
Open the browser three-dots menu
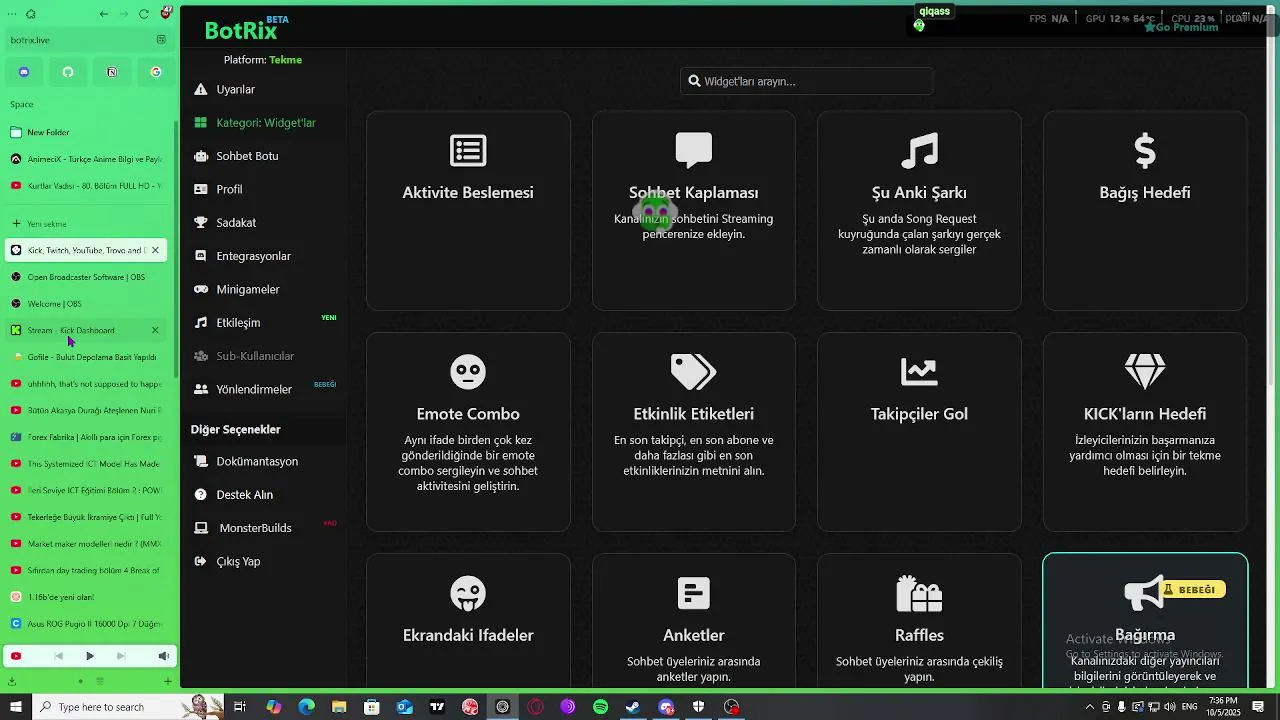click(11, 14)
